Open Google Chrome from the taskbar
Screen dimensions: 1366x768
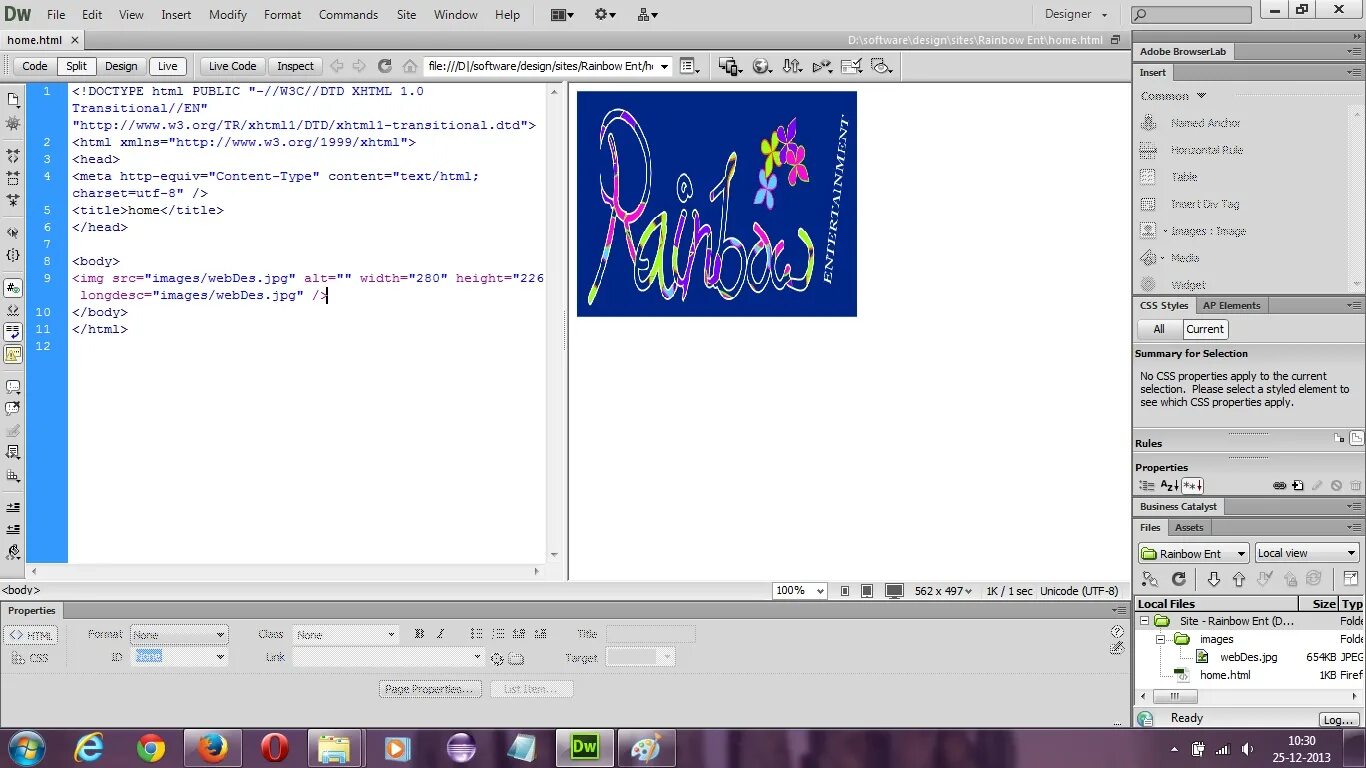point(151,747)
